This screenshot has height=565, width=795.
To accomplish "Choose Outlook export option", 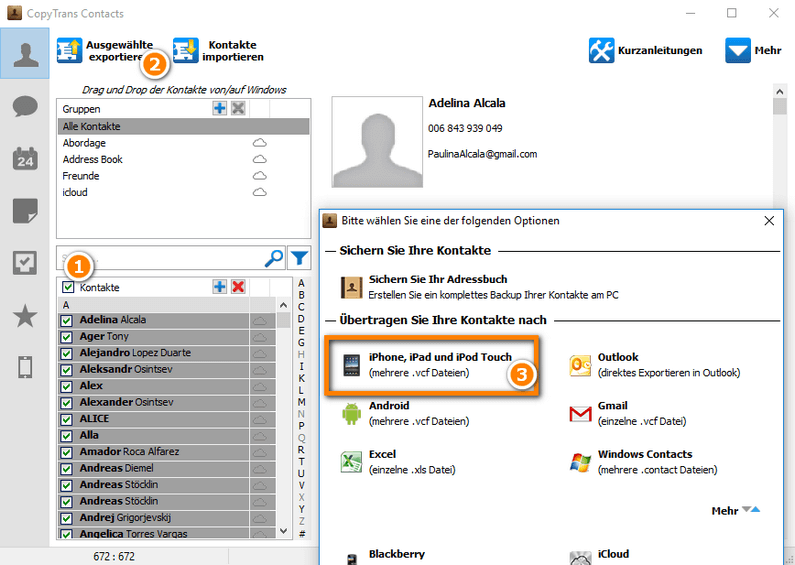I will click(x=654, y=365).
